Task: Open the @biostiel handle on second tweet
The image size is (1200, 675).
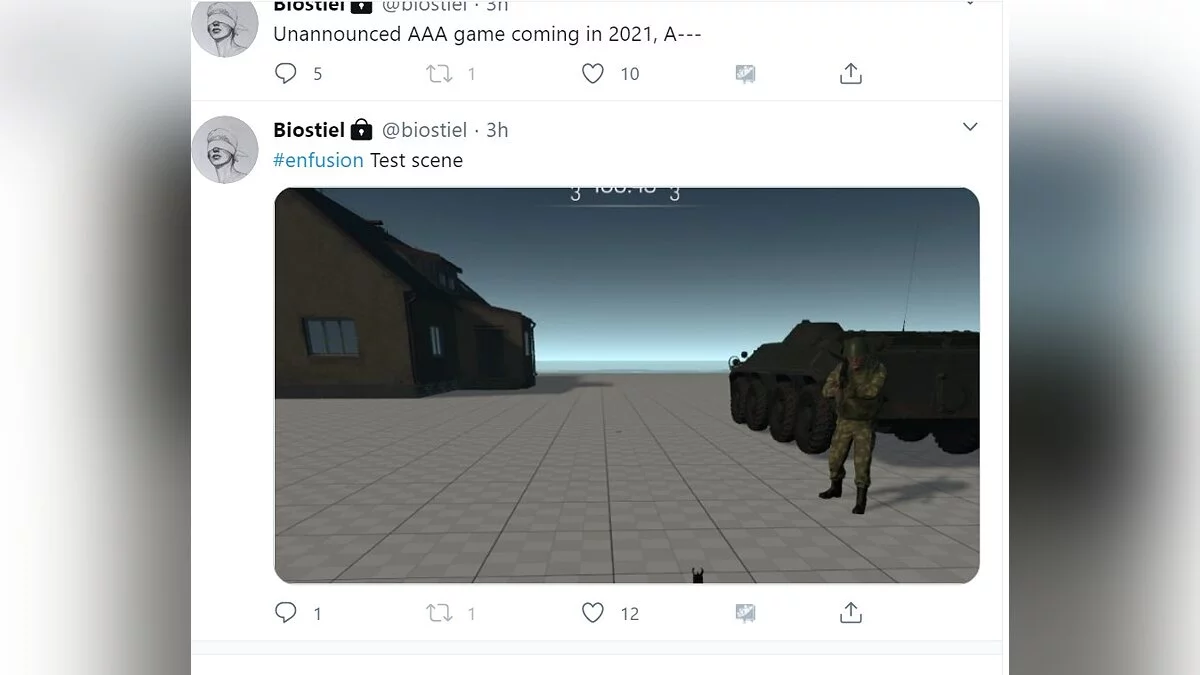Action: (425, 130)
